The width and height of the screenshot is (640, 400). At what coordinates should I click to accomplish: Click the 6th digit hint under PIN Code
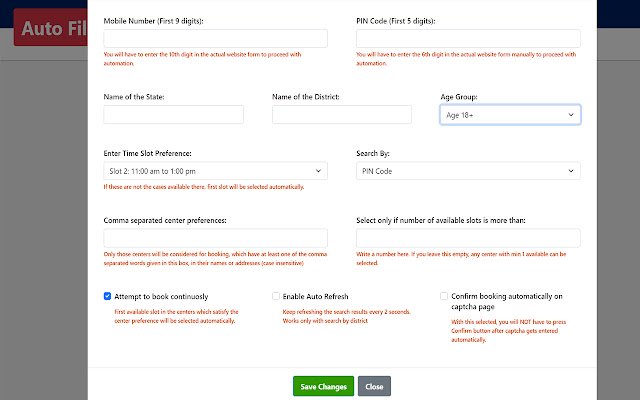tap(466, 59)
